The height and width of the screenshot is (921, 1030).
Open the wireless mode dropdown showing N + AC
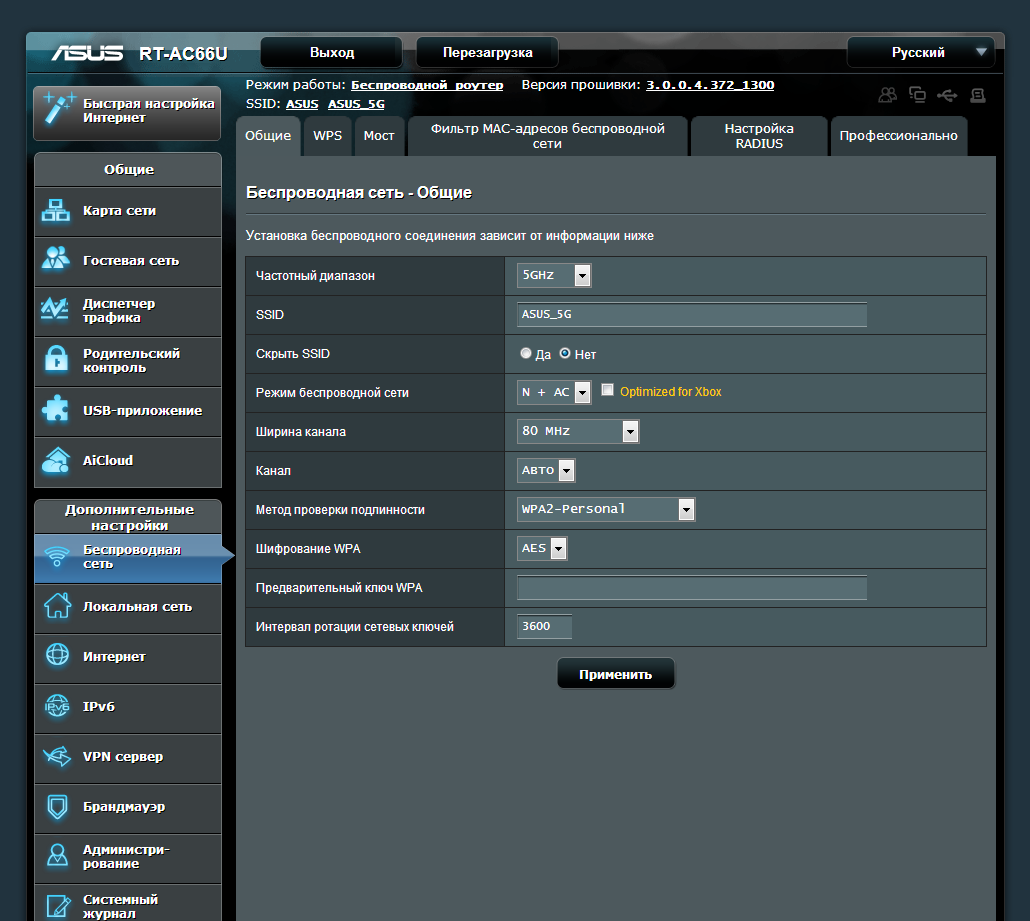pyautogui.click(x=554, y=392)
